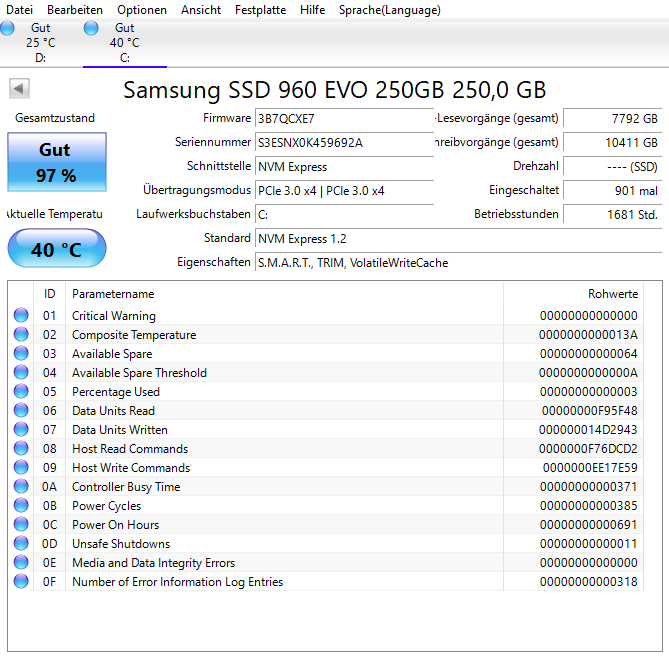Click ID cell 0A of Controller Busy Time
669x658 pixels.
coord(49,486)
